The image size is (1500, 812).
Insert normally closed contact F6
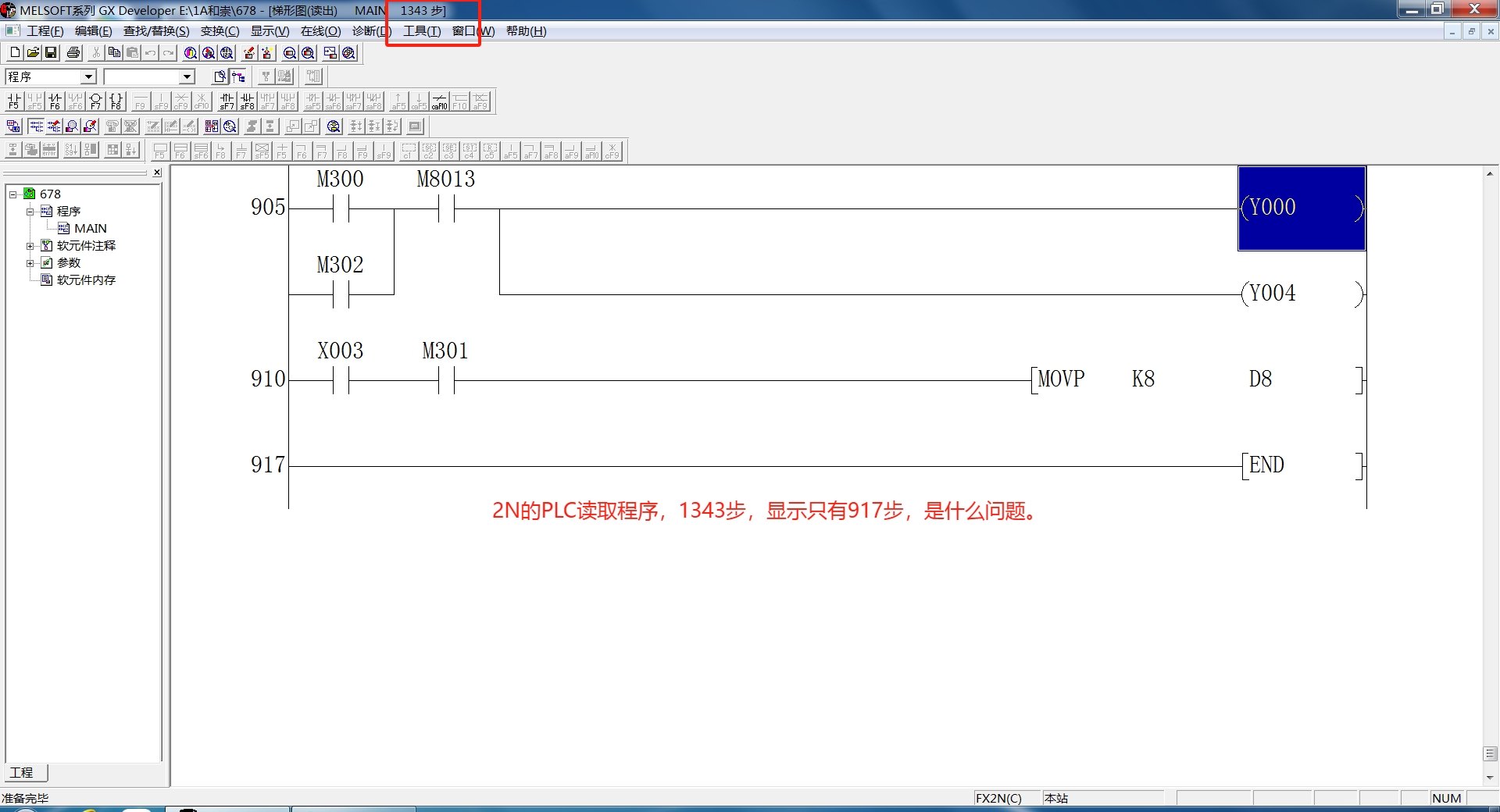(x=55, y=101)
